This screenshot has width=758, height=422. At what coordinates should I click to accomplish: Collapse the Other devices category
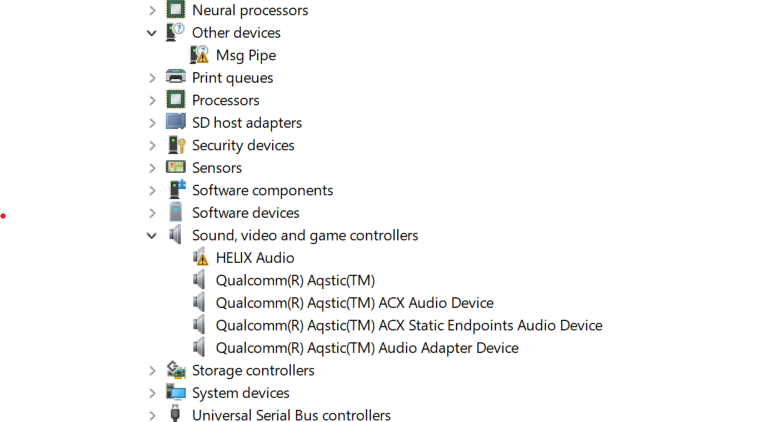(x=152, y=33)
